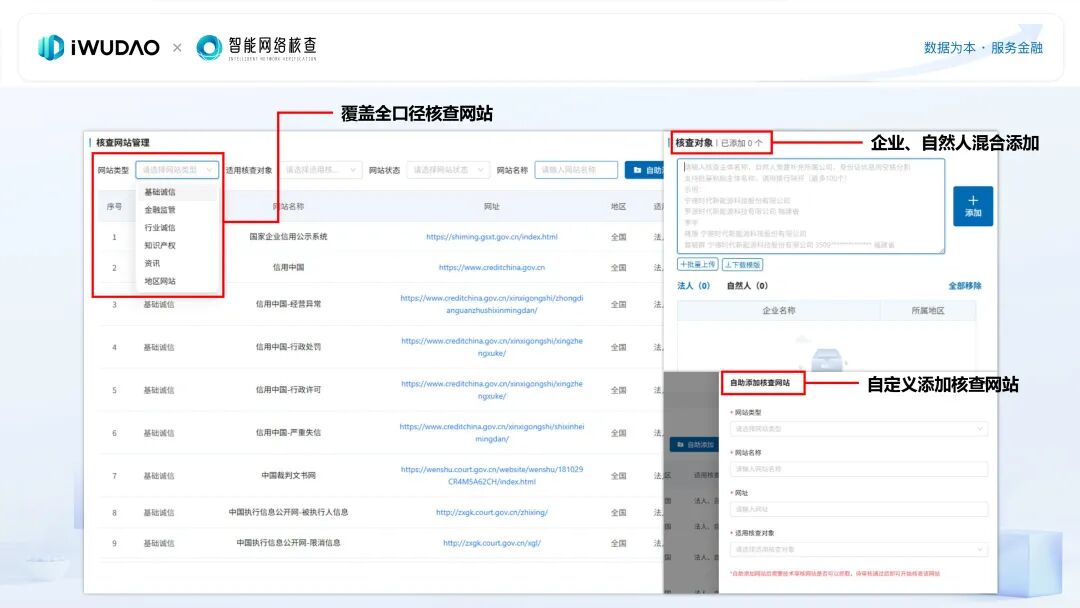
Task: Open the 信用中国-严重失信 website URL
Action: [x=492, y=433]
